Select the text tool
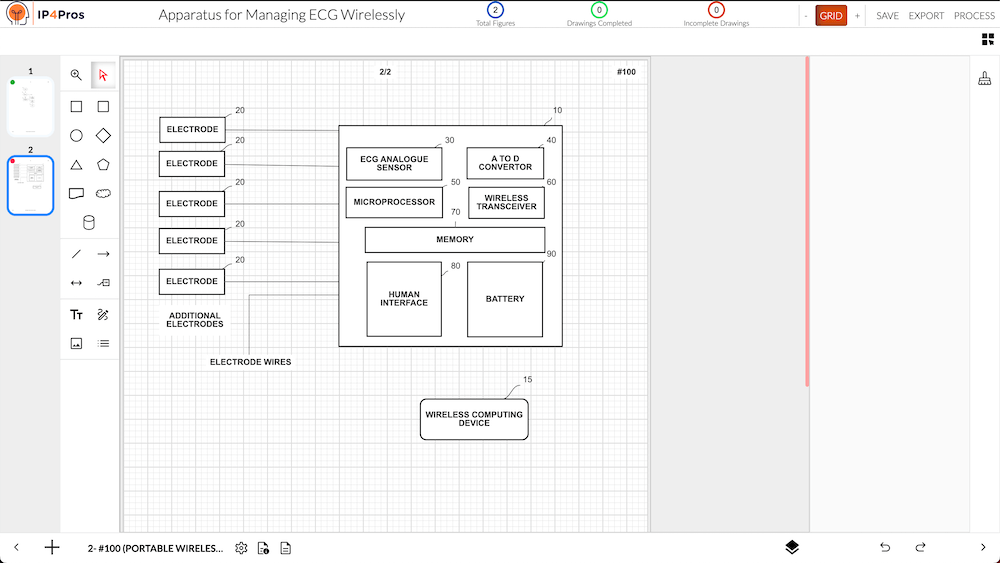 (76, 314)
